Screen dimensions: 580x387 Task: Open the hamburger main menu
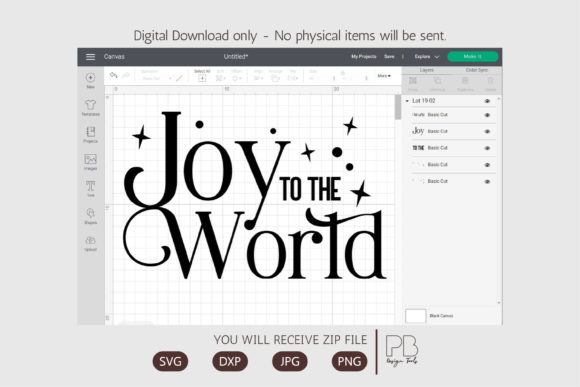(90, 57)
